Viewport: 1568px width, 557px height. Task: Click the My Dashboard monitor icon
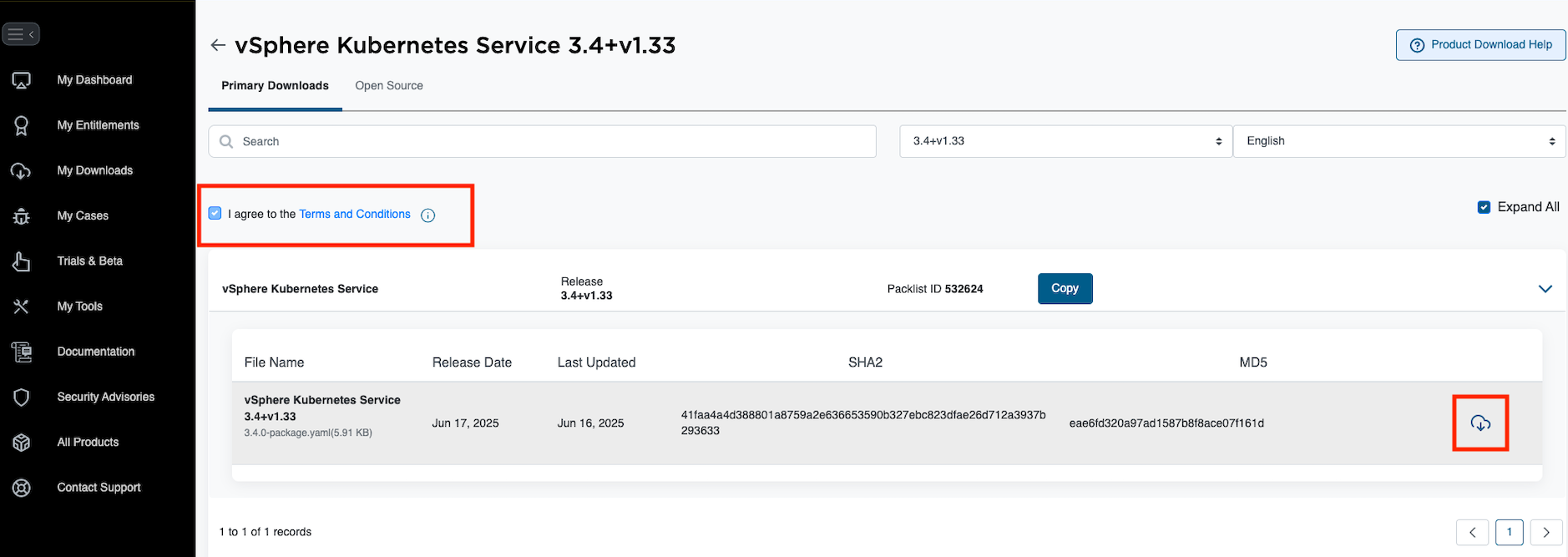22,80
